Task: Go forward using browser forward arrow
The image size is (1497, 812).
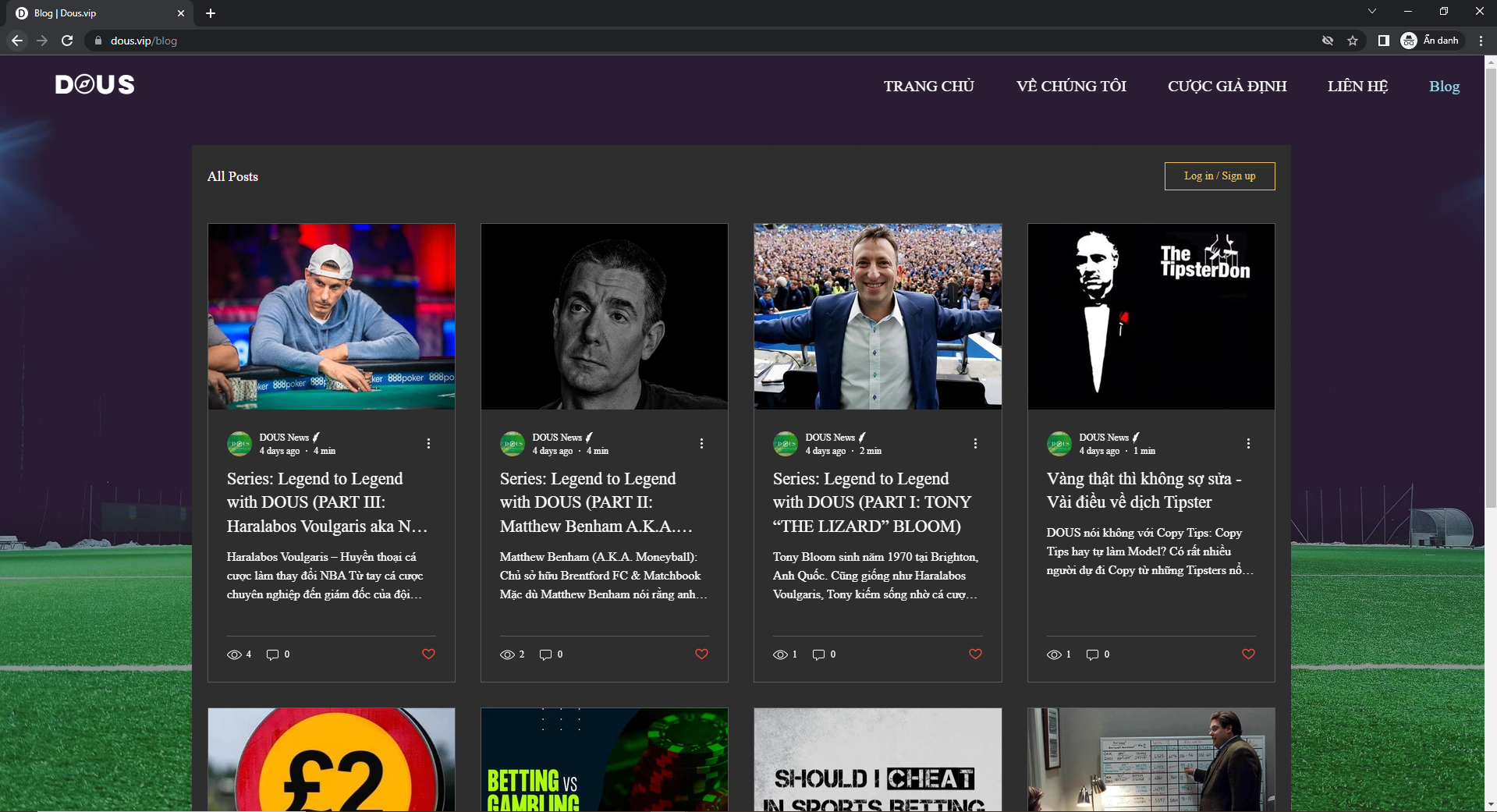Action: pos(42,41)
